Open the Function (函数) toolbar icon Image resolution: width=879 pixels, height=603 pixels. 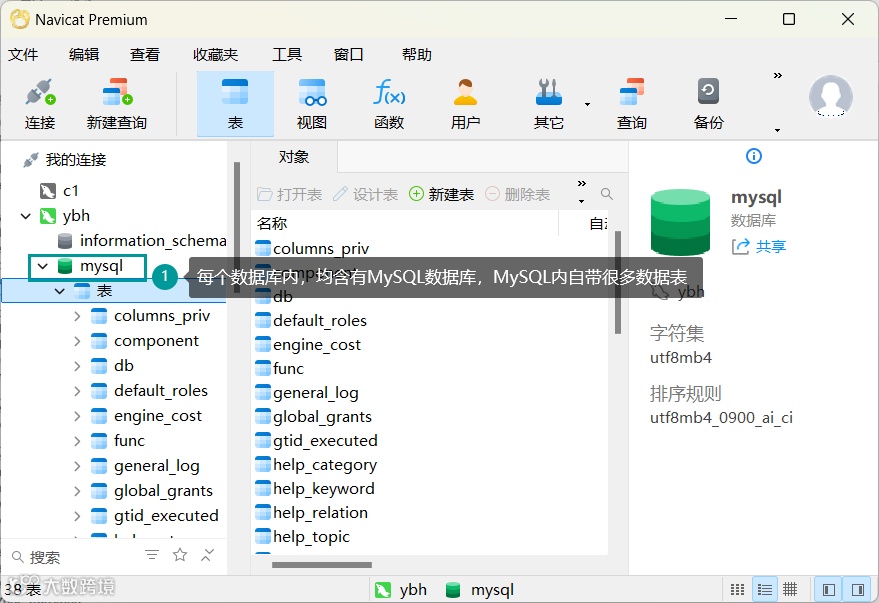click(x=389, y=104)
